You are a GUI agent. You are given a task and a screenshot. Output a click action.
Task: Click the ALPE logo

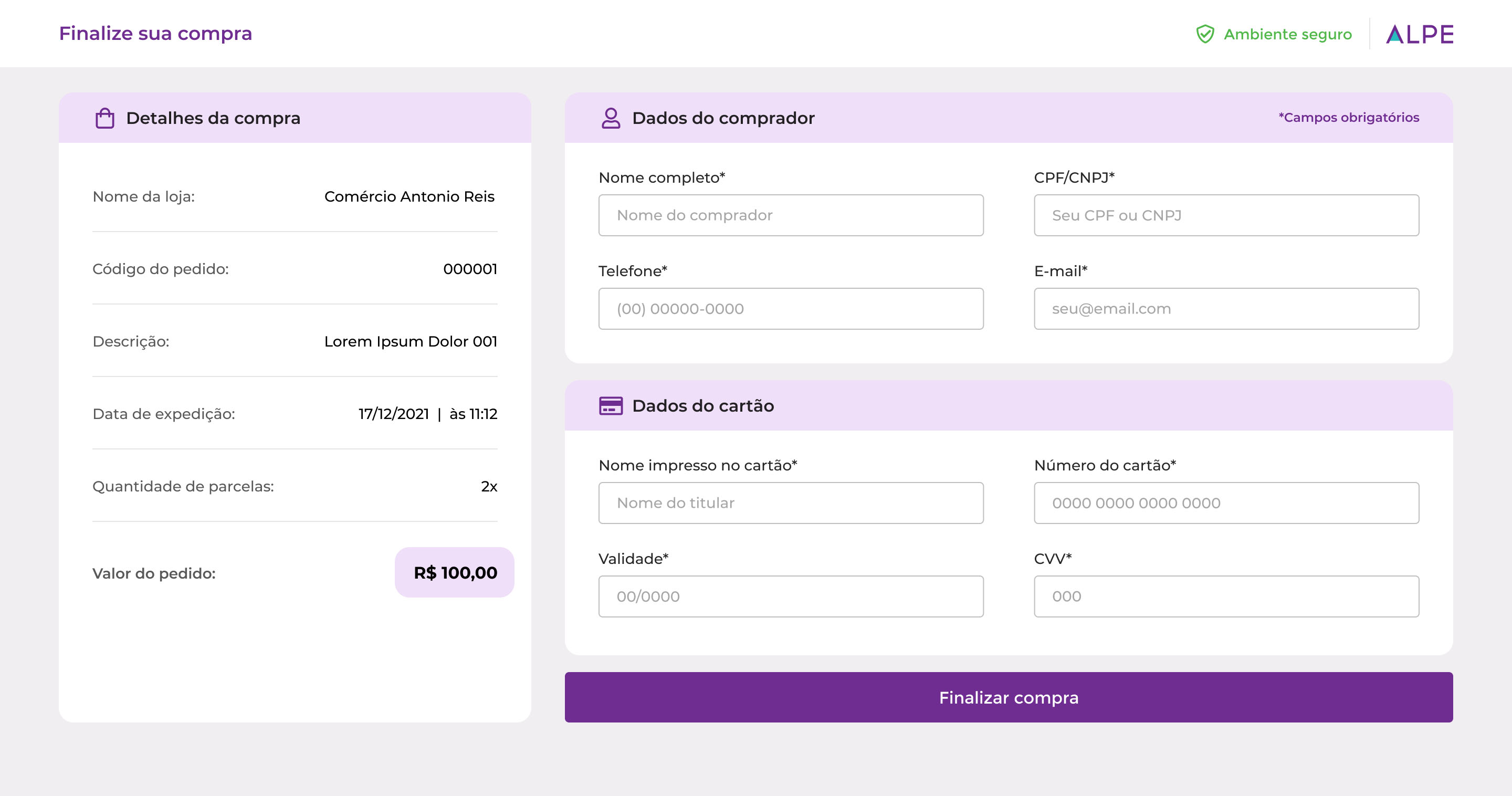[1419, 34]
